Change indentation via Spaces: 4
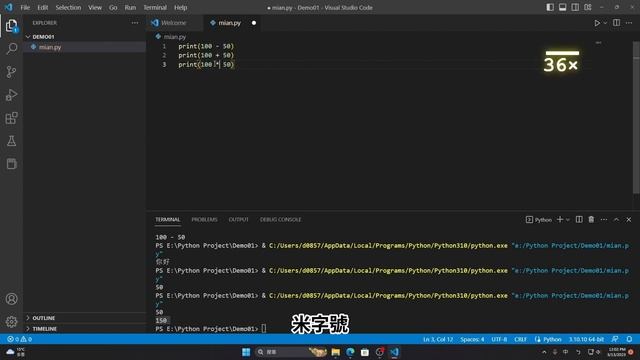This screenshot has width=640, height=360. 472,339
